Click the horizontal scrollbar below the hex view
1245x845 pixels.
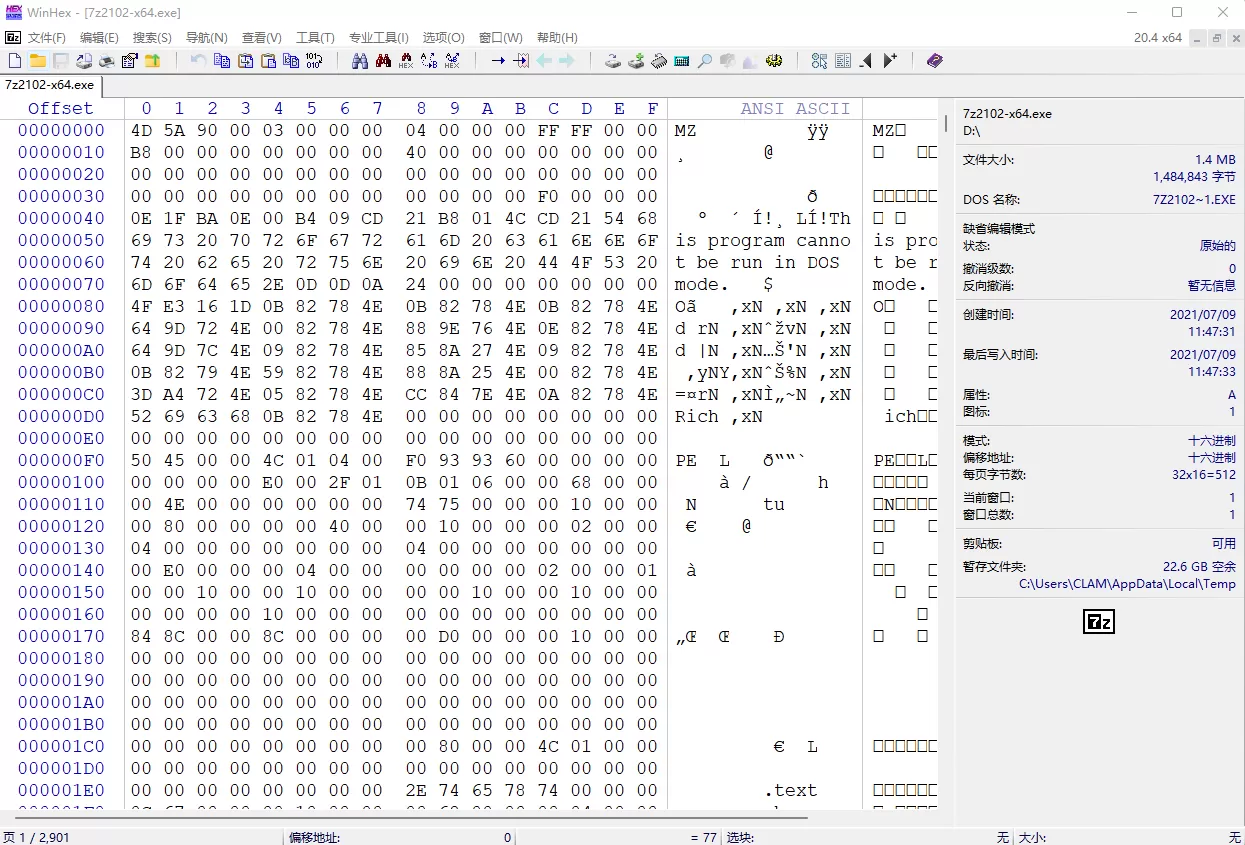(400, 817)
